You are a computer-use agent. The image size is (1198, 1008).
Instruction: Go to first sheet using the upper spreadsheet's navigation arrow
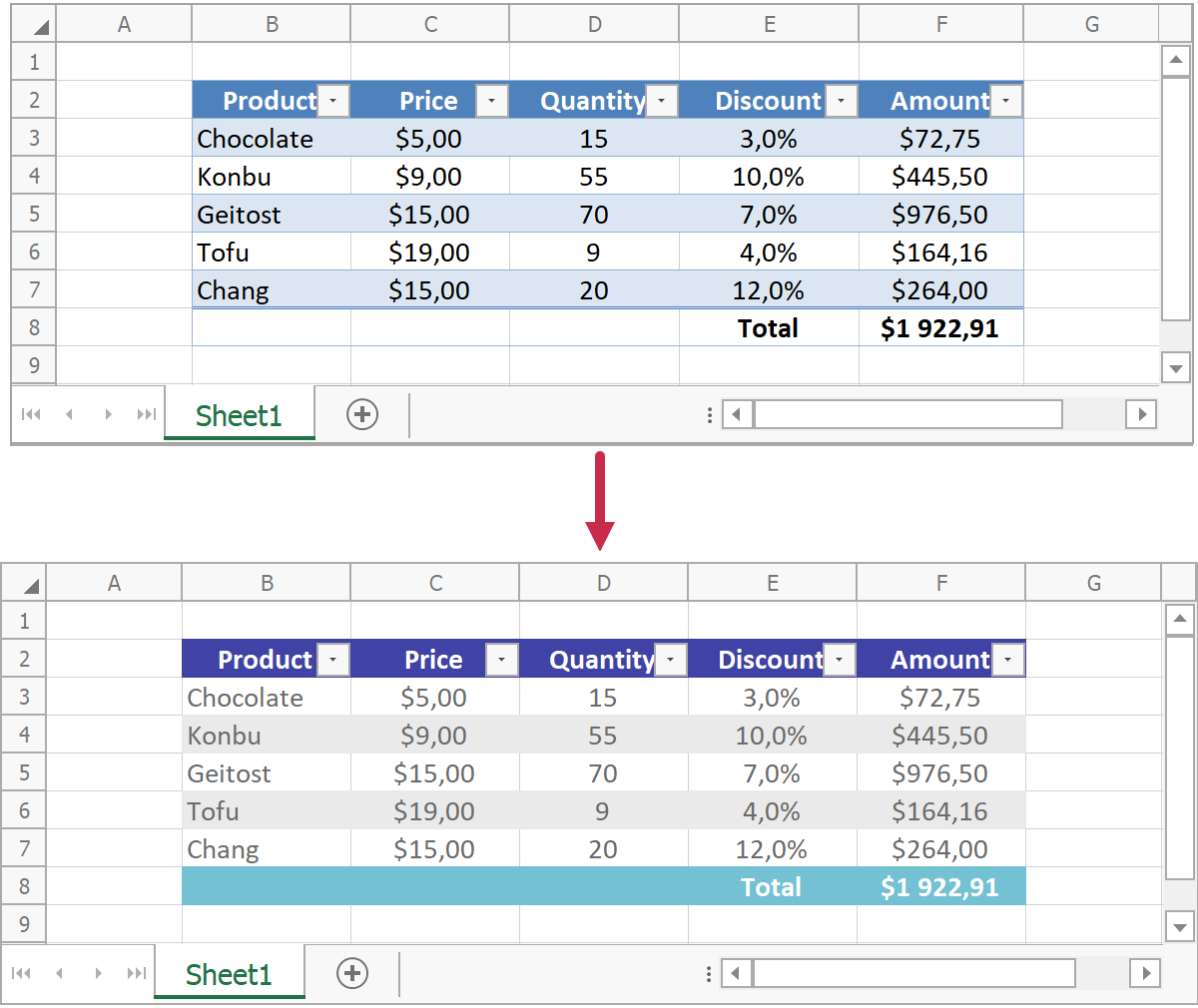point(31,414)
